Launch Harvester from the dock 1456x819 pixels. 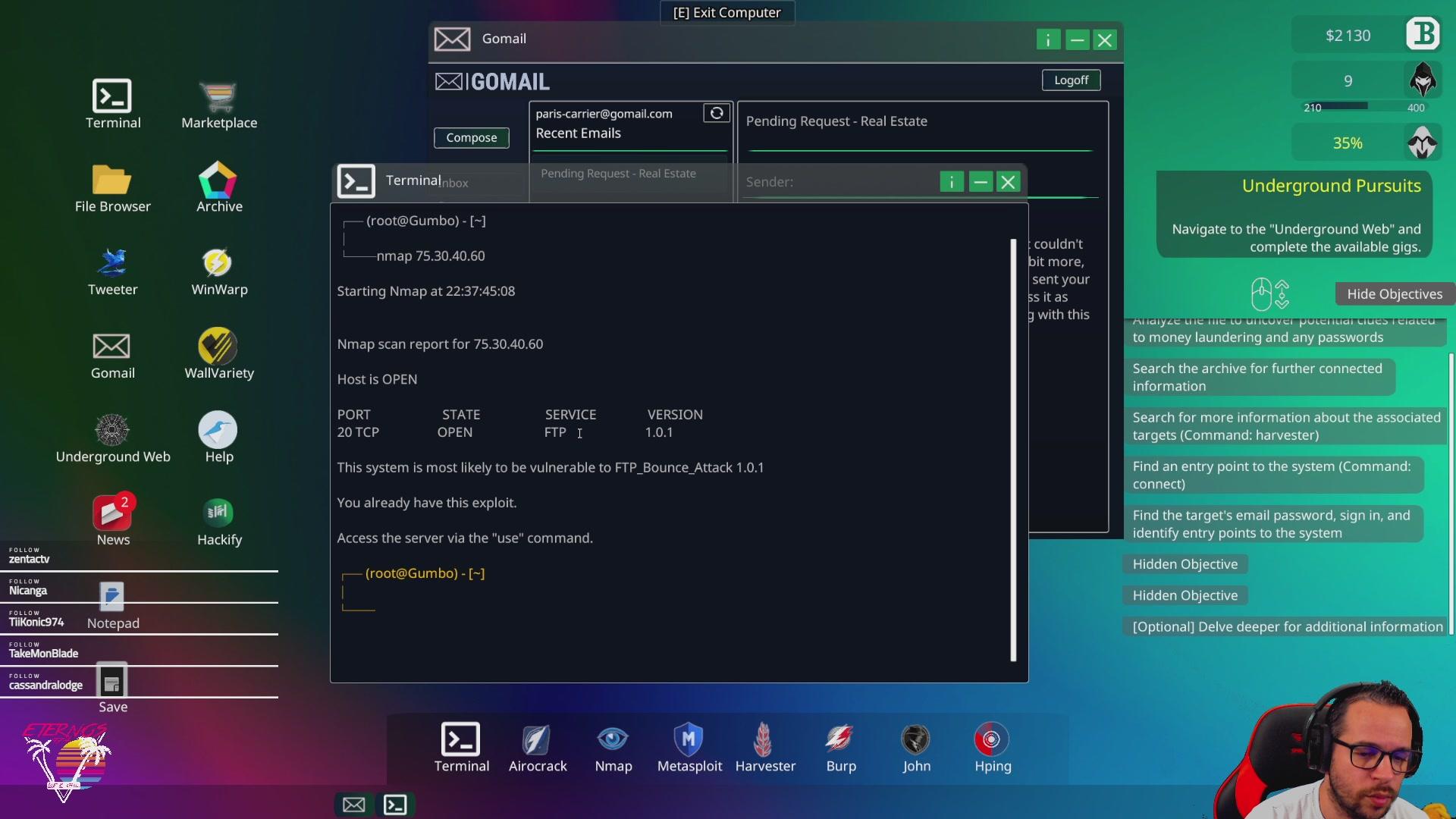pos(764,747)
